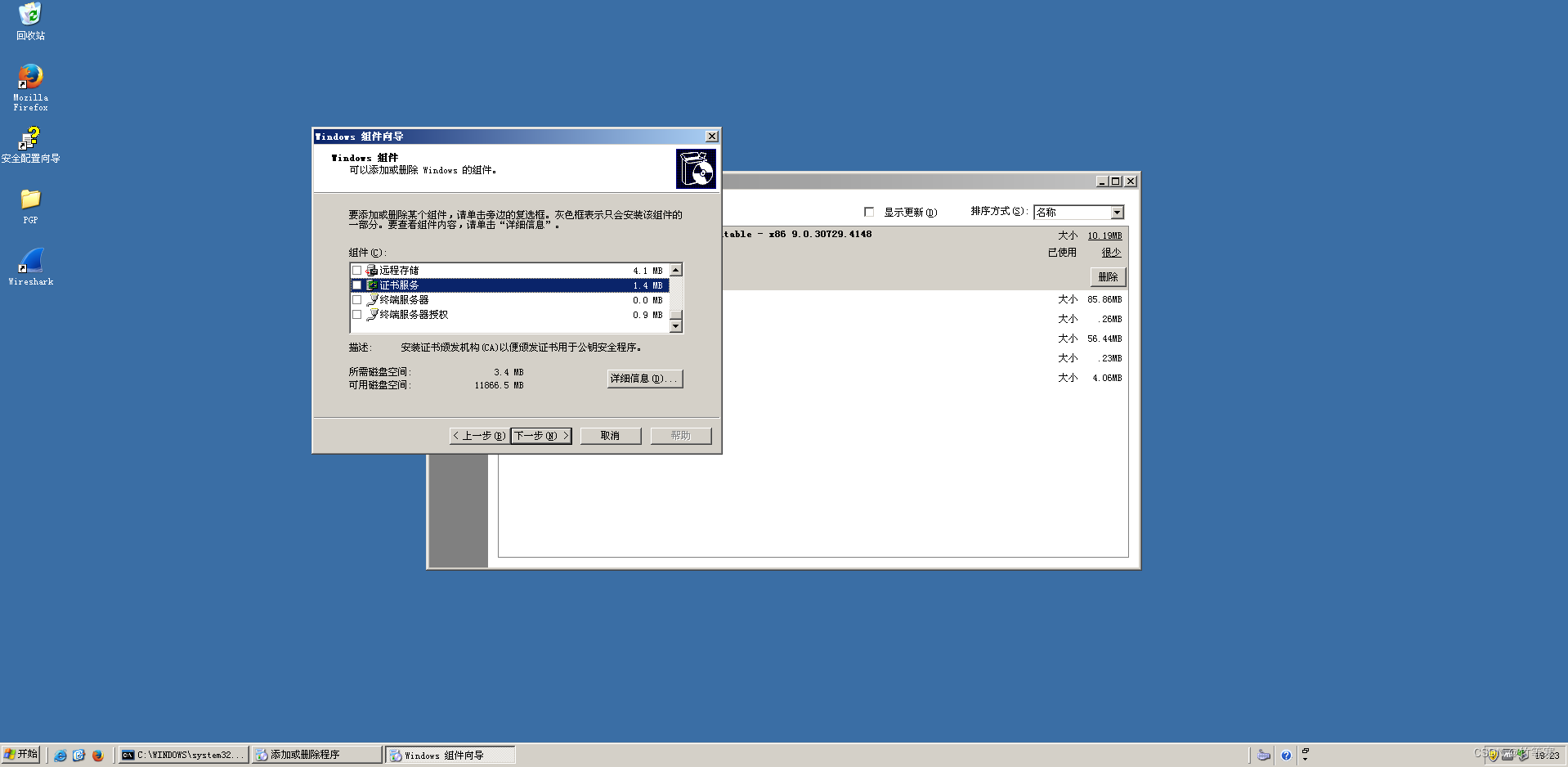The width and height of the screenshot is (1568, 767).
Task: Click the language bar restore icon
Action: (1305, 751)
